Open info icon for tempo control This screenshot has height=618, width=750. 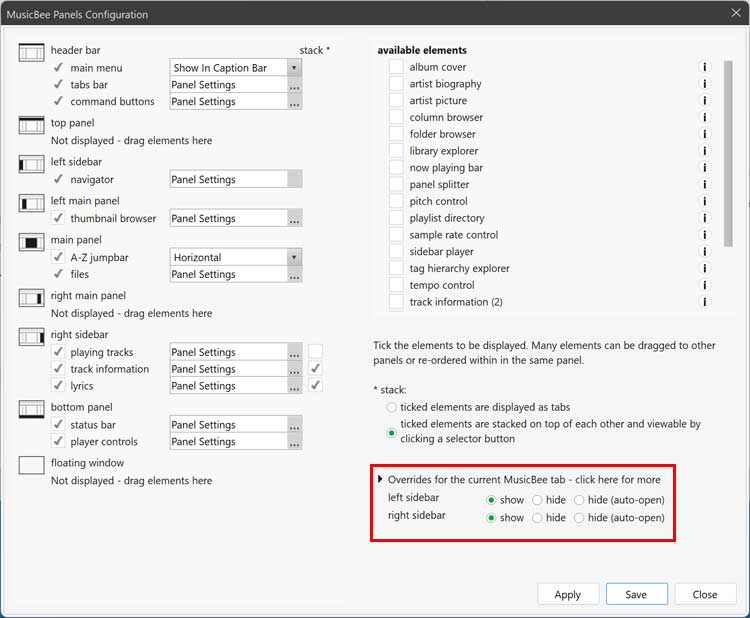[x=705, y=285]
